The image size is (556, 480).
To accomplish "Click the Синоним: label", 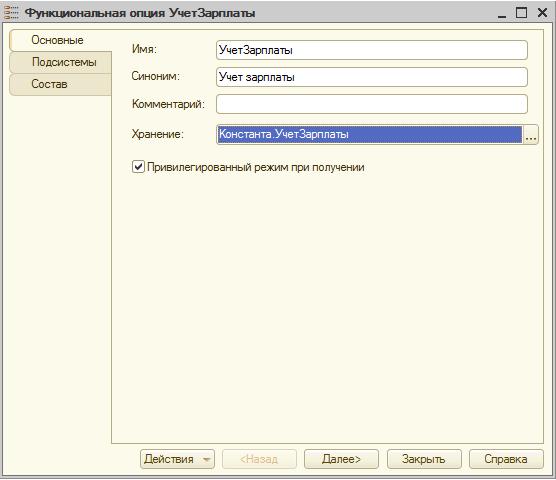I will pyautogui.click(x=156, y=76).
